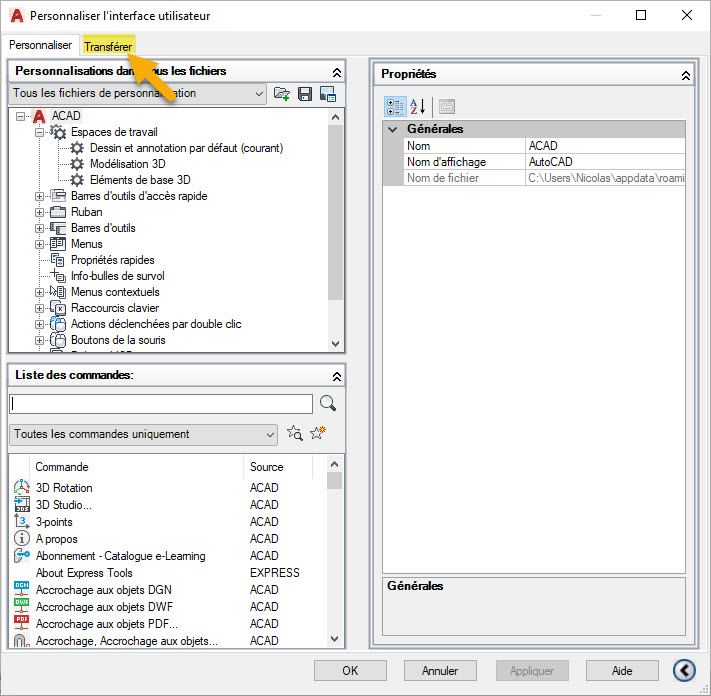
Task: Click the magnifier search icon
Action: (328, 403)
